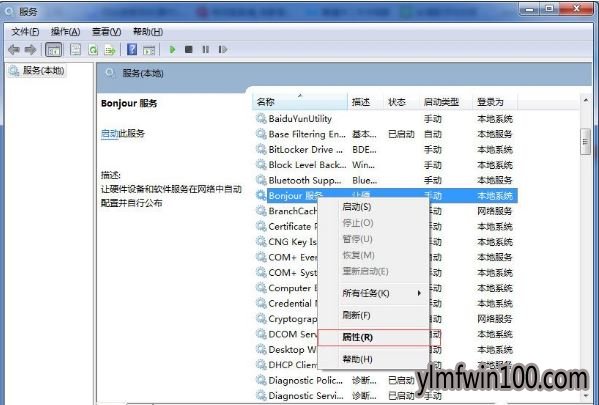Open the 文件(F) menu
The image size is (599, 405).
pos(25,32)
